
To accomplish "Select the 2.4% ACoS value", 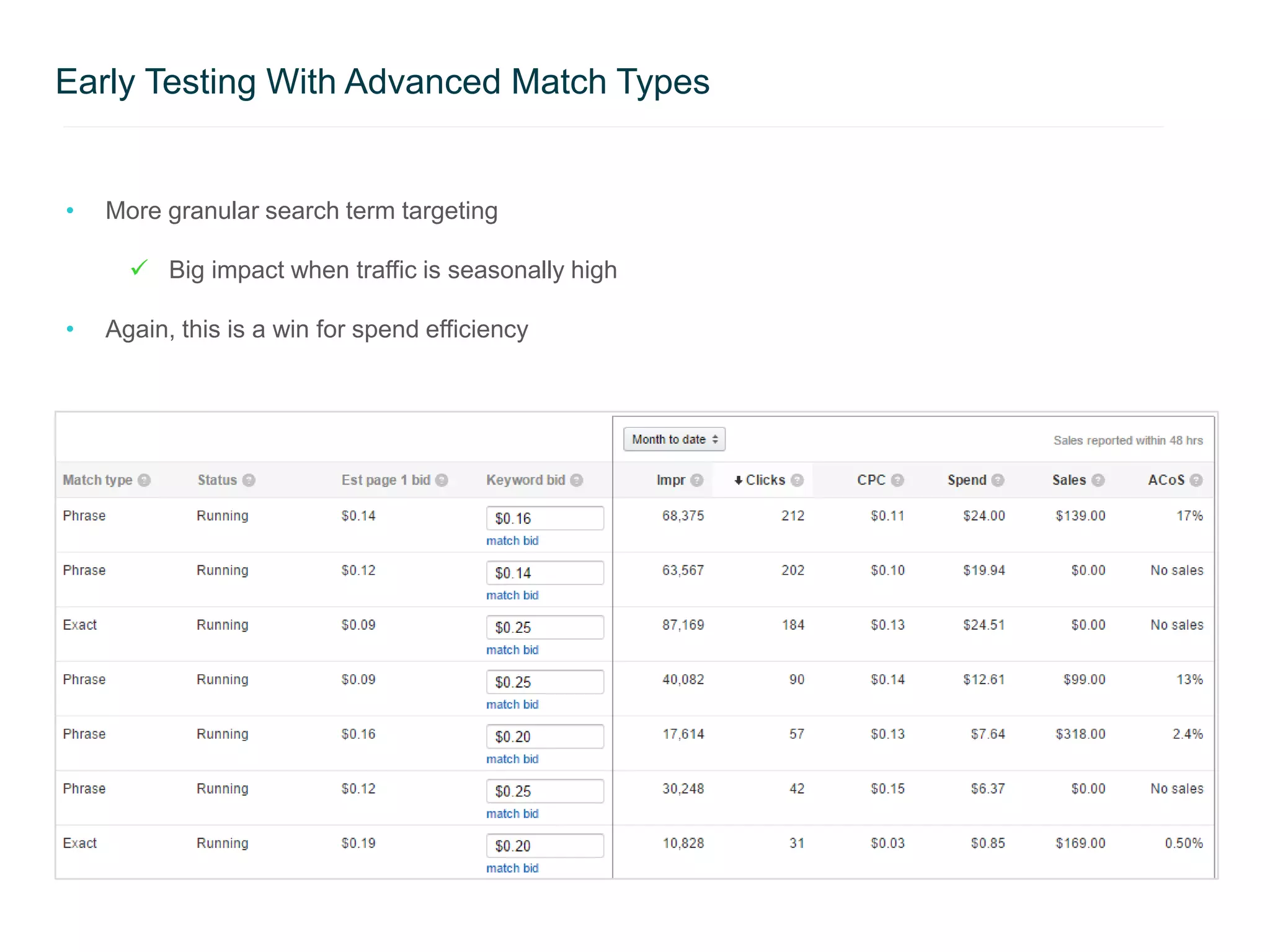I will point(1188,734).
